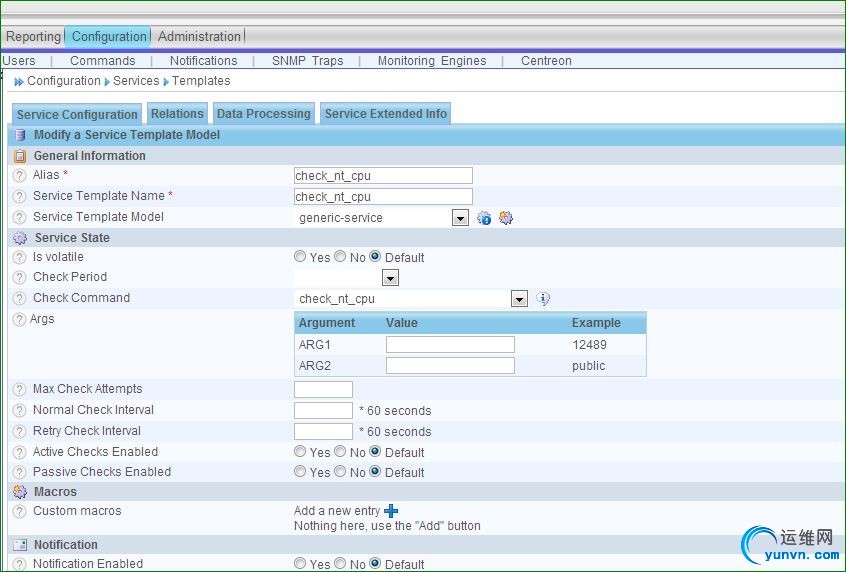Image resolution: width=846 pixels, height=572 pixels.
Task: Open the Monitoring Engines submenu
Action: [x=432, y=61]
